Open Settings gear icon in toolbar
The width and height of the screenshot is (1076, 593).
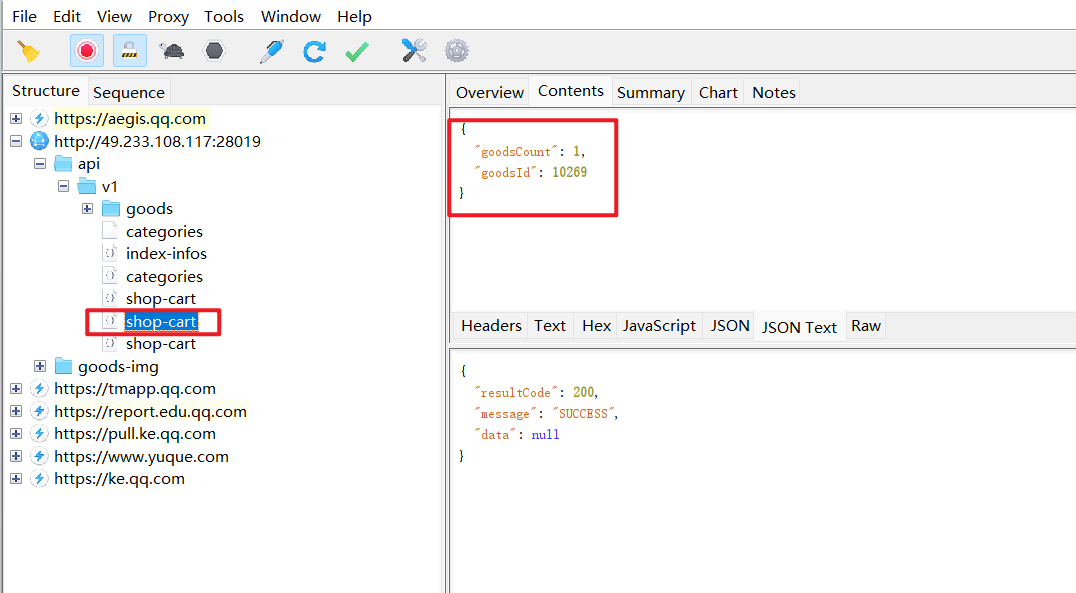pos(456,51)
